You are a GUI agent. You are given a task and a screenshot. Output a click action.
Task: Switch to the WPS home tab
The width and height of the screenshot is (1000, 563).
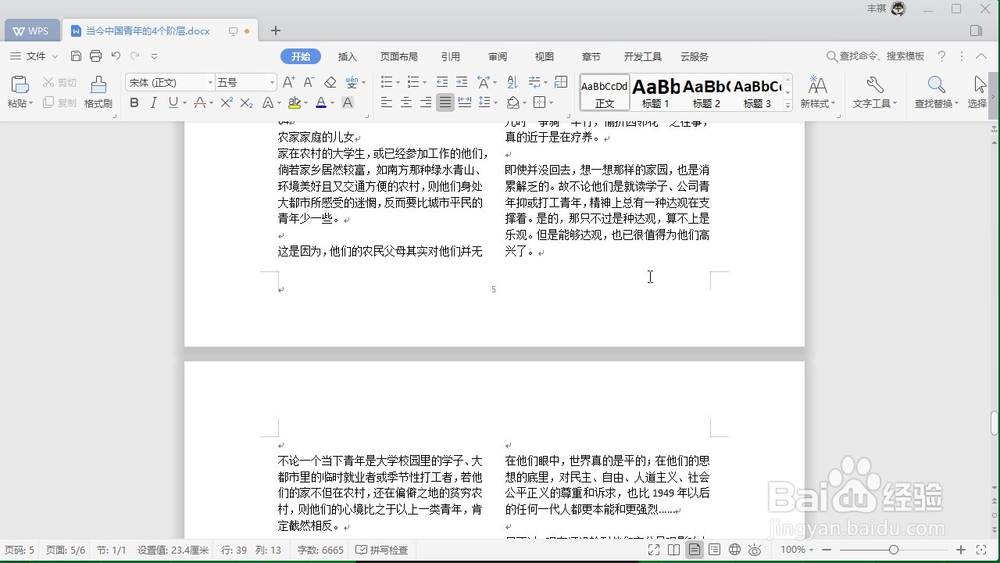tap(31, 31)
